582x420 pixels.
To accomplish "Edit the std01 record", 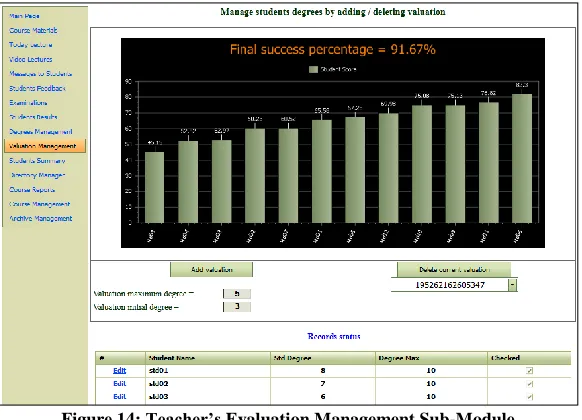I will 120,371.
